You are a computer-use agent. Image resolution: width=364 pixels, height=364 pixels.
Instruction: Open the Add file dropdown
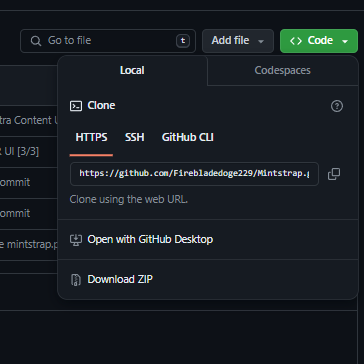(x=238, y=41)
